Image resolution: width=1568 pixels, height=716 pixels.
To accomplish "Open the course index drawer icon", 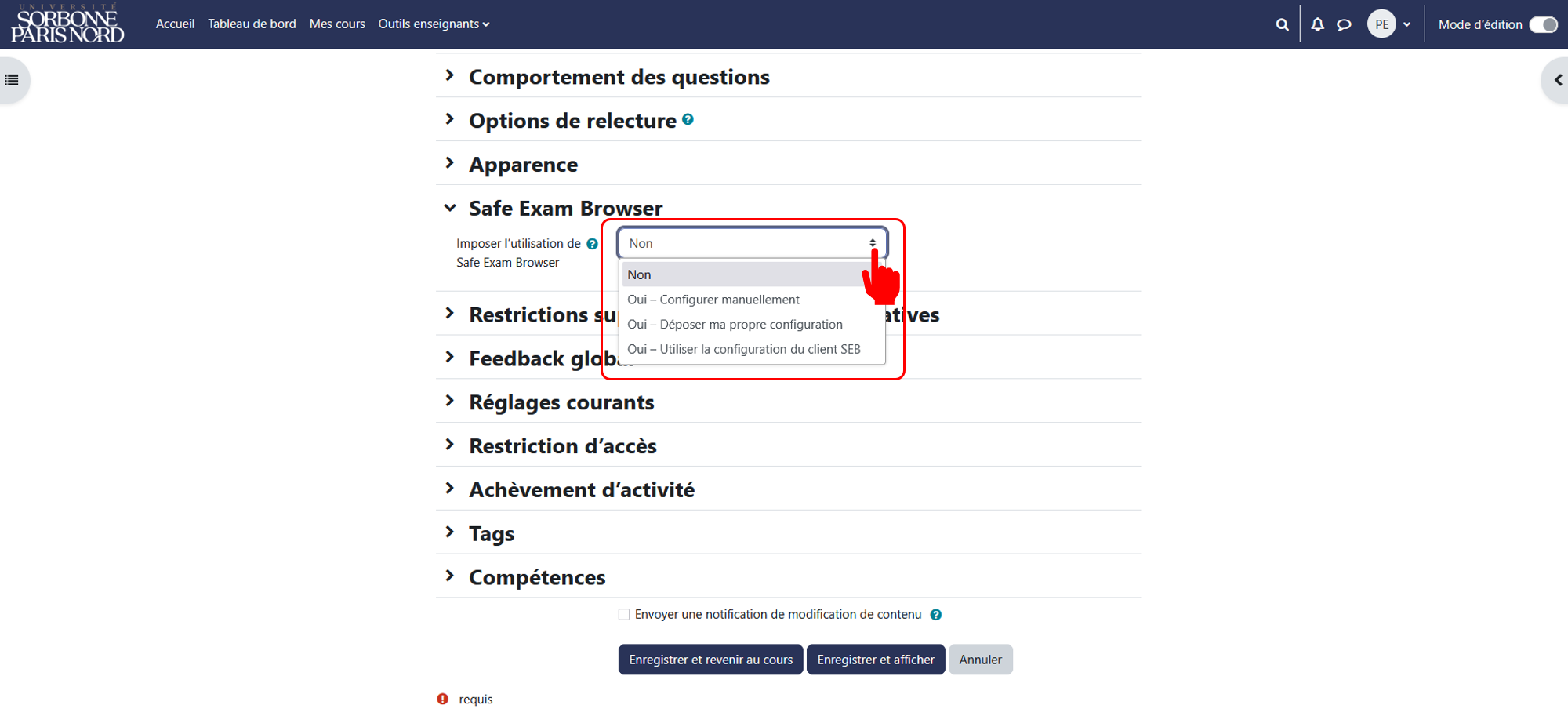I will tap(12, 80).
